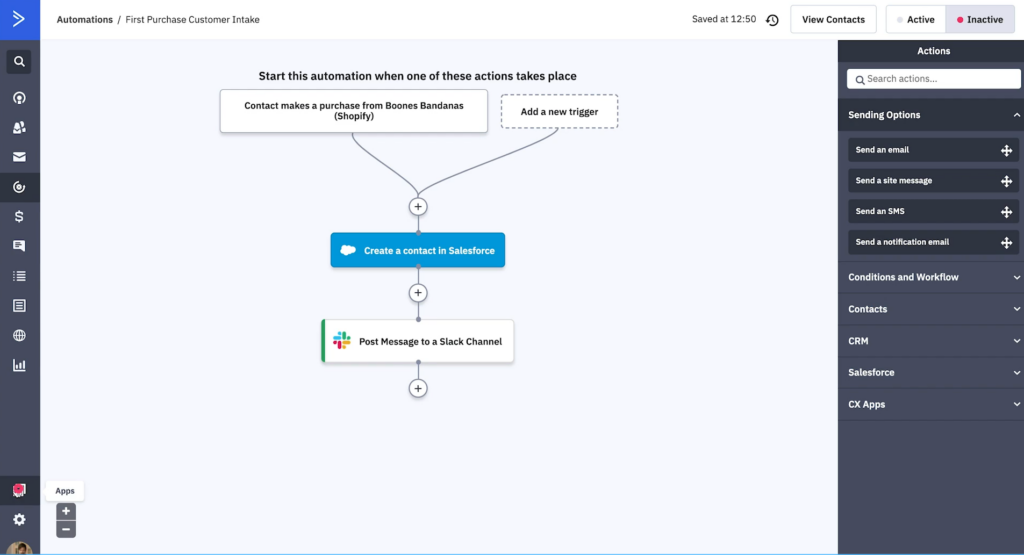Image resolution: width=1024 pixels, height=555 pixels.
Task: Click the Salesforce cloud icon in action
Action: tap(348, 250)
